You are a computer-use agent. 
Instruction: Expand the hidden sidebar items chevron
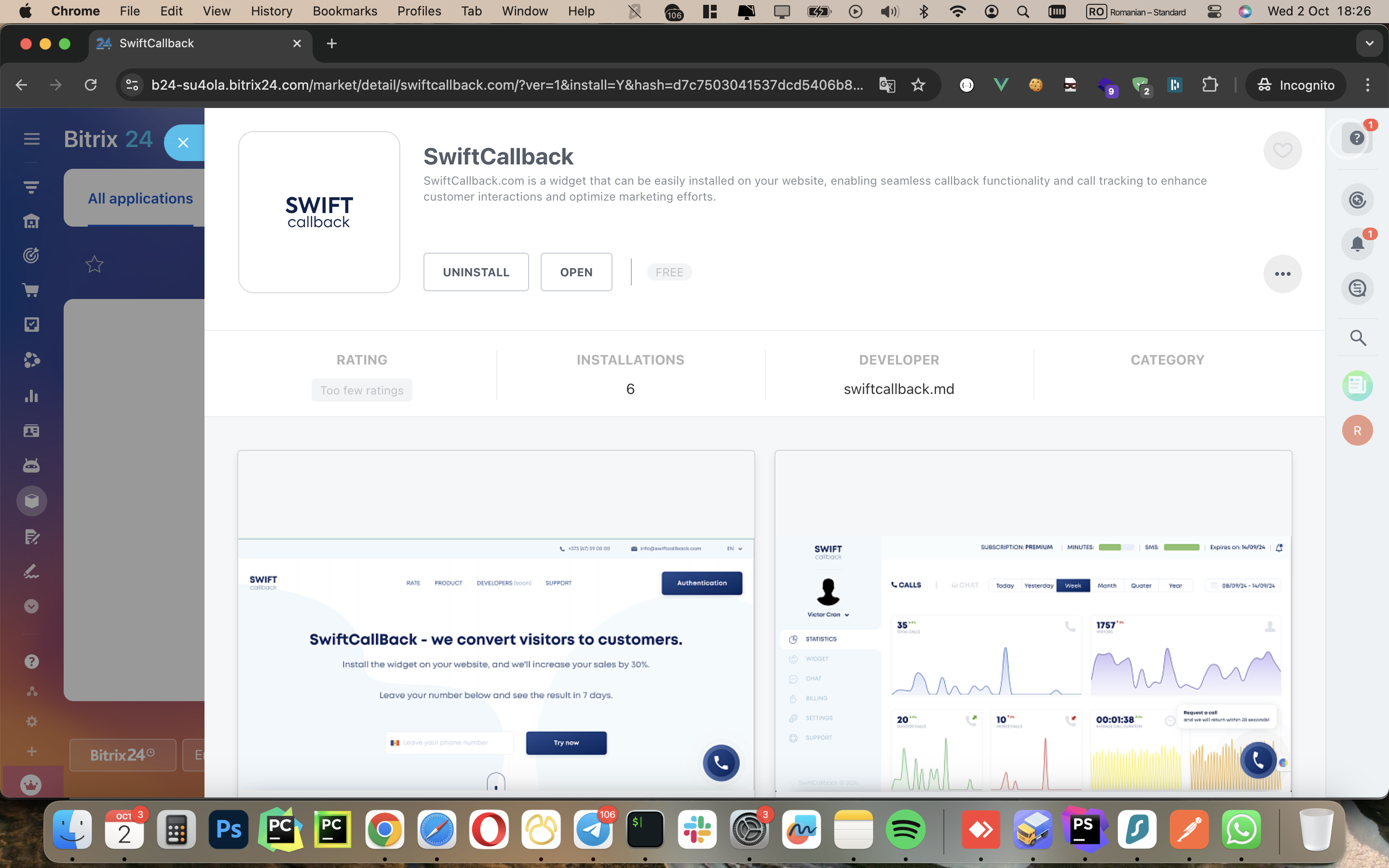pos(31,607)
